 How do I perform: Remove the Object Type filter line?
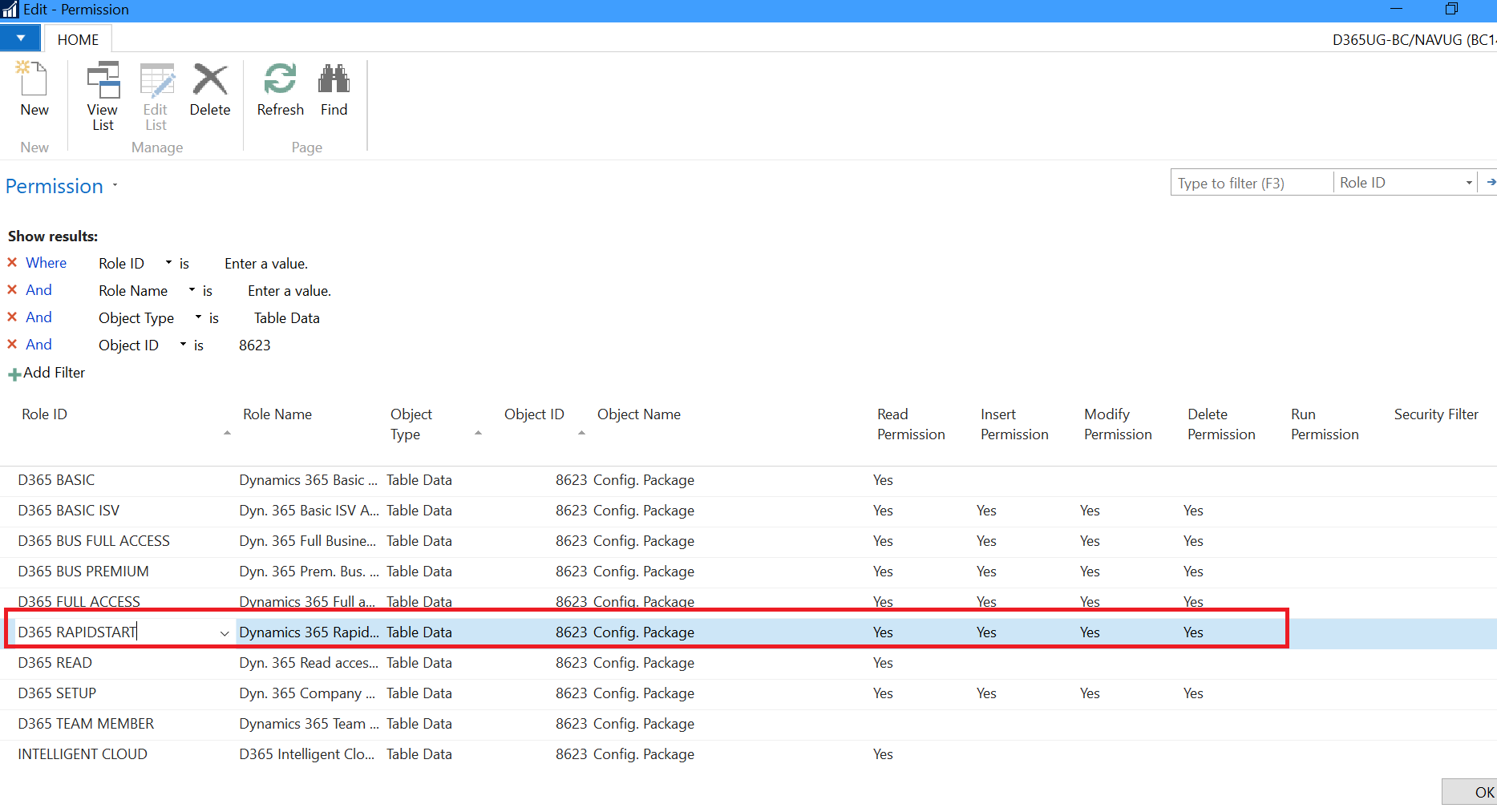click(12, 317)
